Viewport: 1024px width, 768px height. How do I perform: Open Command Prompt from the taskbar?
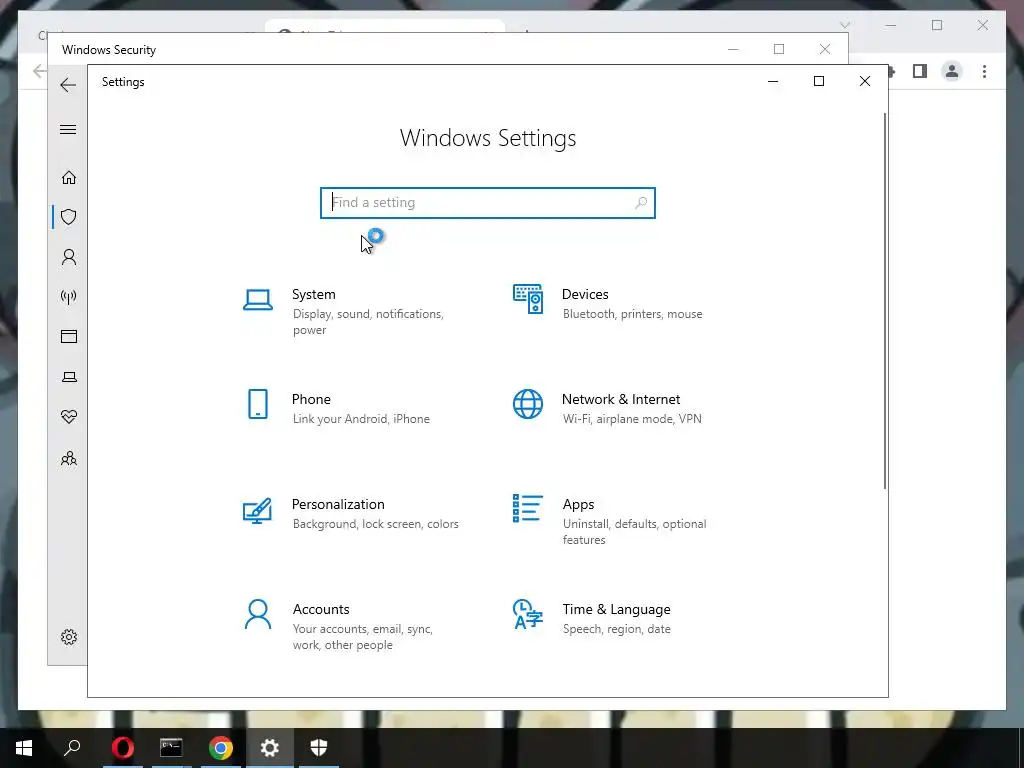(171, 748)
